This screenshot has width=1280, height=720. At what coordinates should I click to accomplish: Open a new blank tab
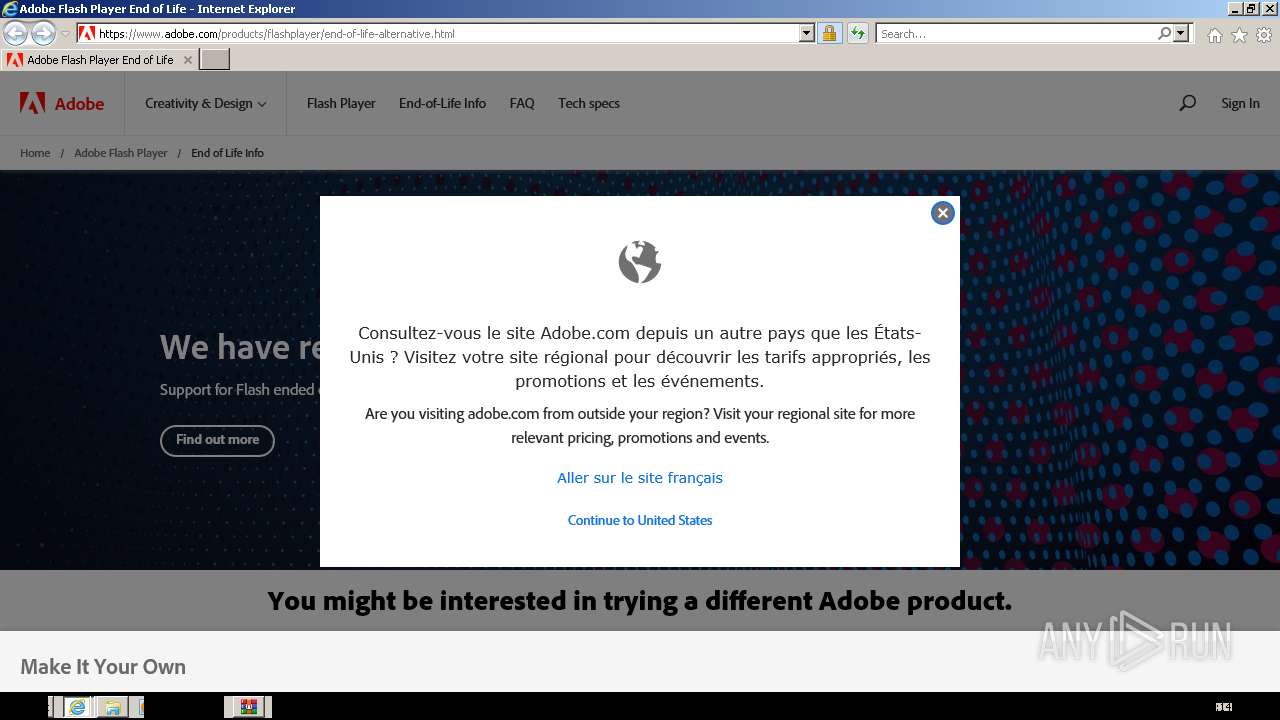click(x=215, y=60)
